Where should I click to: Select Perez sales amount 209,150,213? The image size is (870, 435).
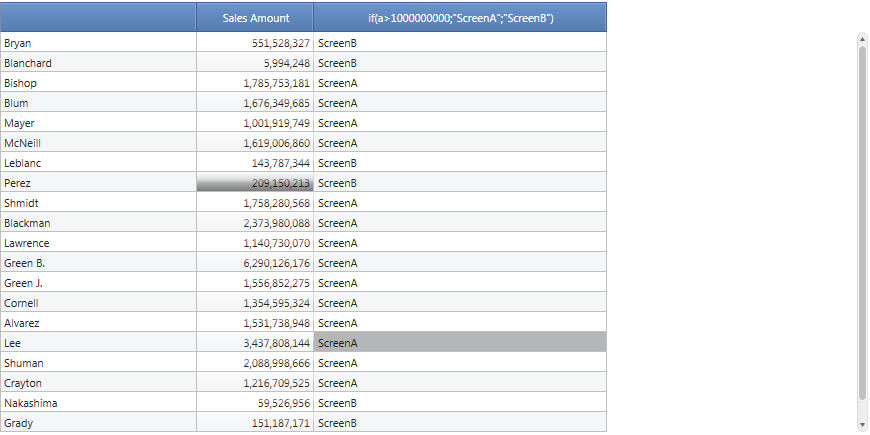(255, 183)
